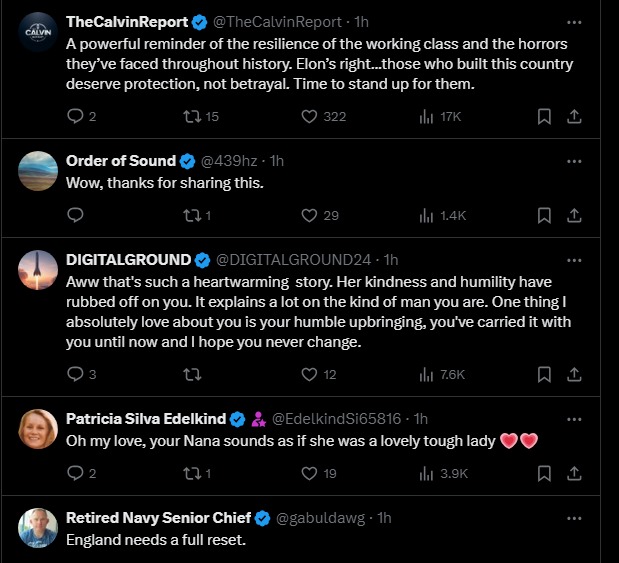Share TheCalvinReport's tweet
The width and height of the screenshot is (619, 563).
pyautogui.click(x=574, y=116)
